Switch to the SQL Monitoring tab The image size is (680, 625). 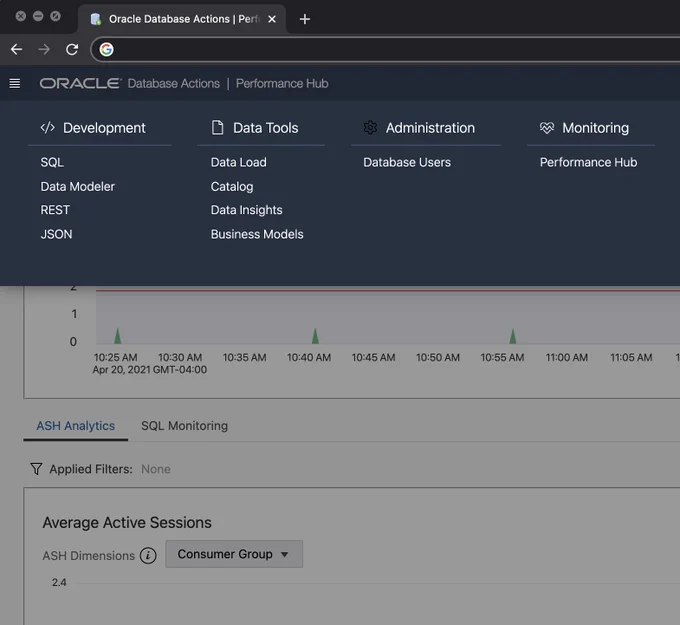tap(184, 426)
